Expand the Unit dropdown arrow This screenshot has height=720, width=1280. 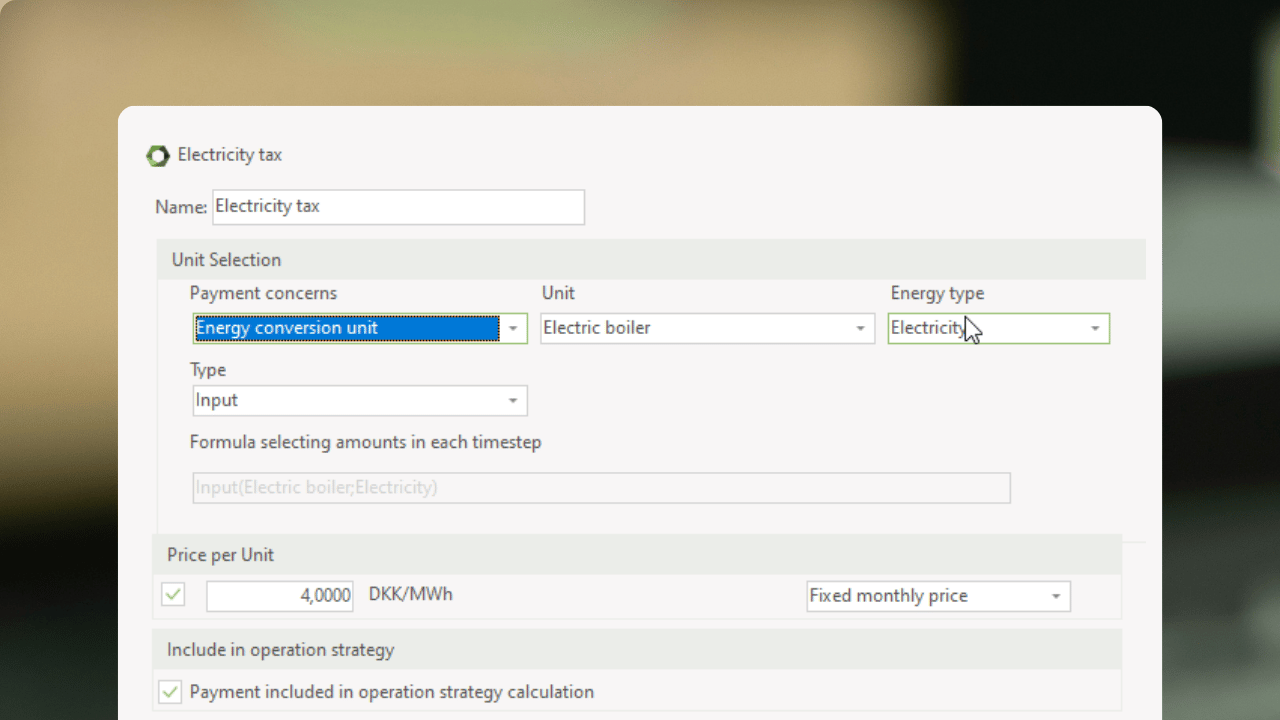point(860,329)
